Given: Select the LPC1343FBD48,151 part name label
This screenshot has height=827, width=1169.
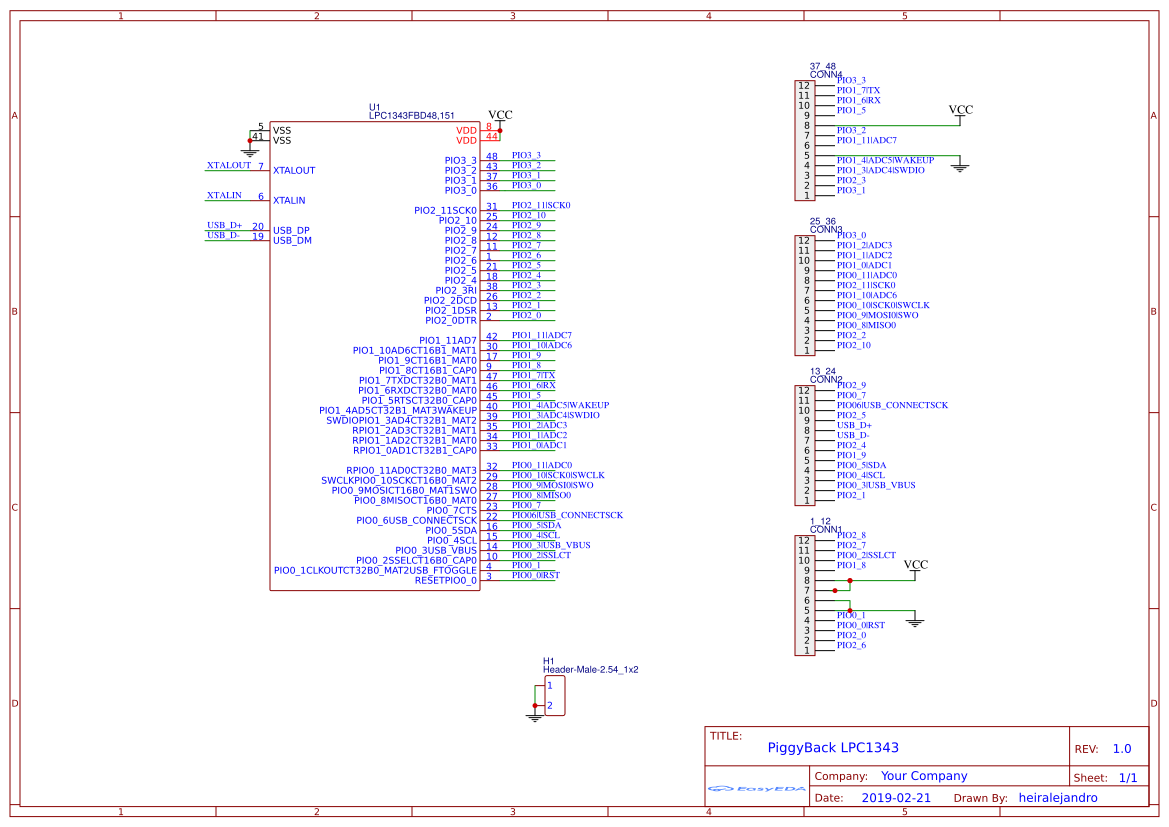Looking at the screenshot, I should pos(411,116).
